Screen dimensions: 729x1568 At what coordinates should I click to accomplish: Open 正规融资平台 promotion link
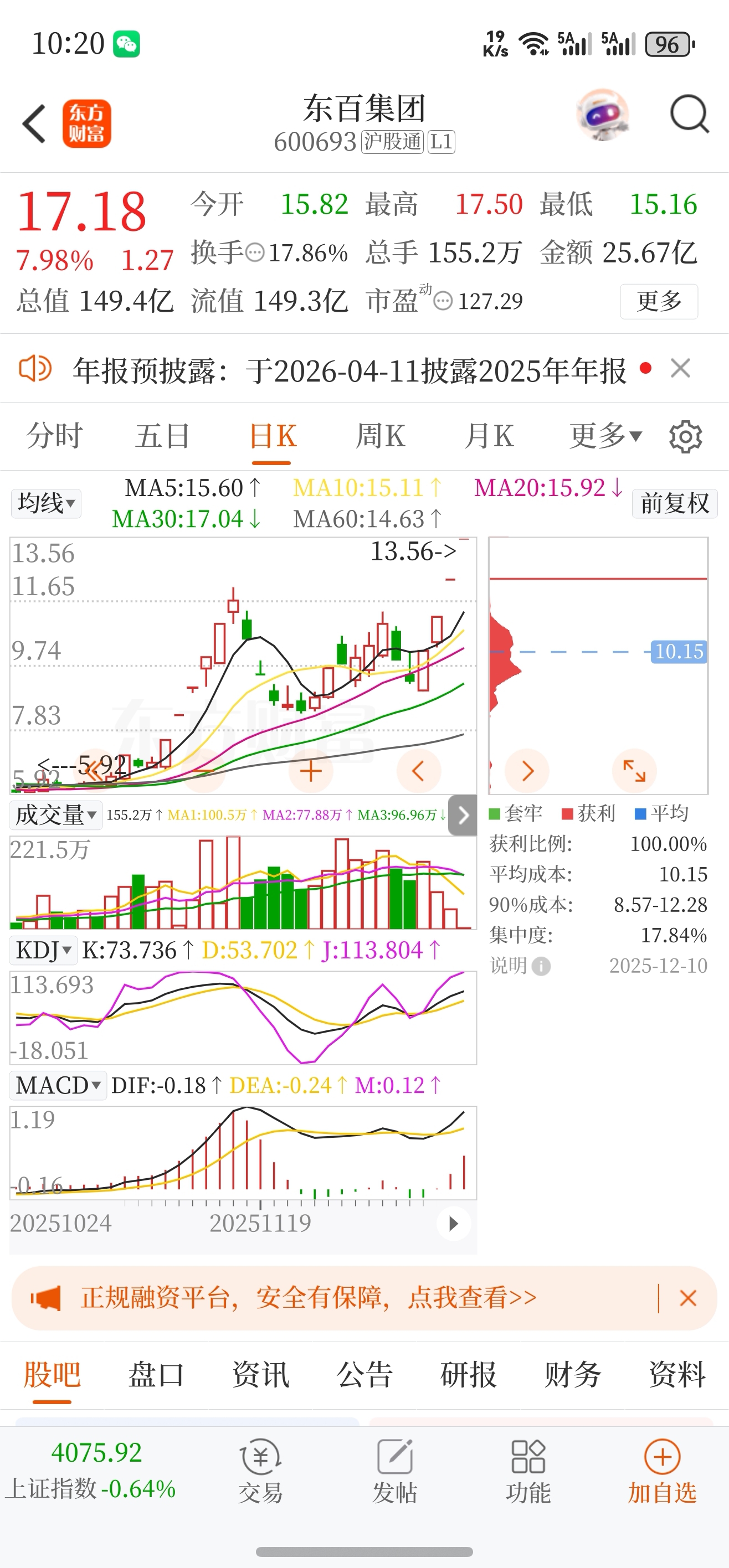click(x=309, y=1298)
